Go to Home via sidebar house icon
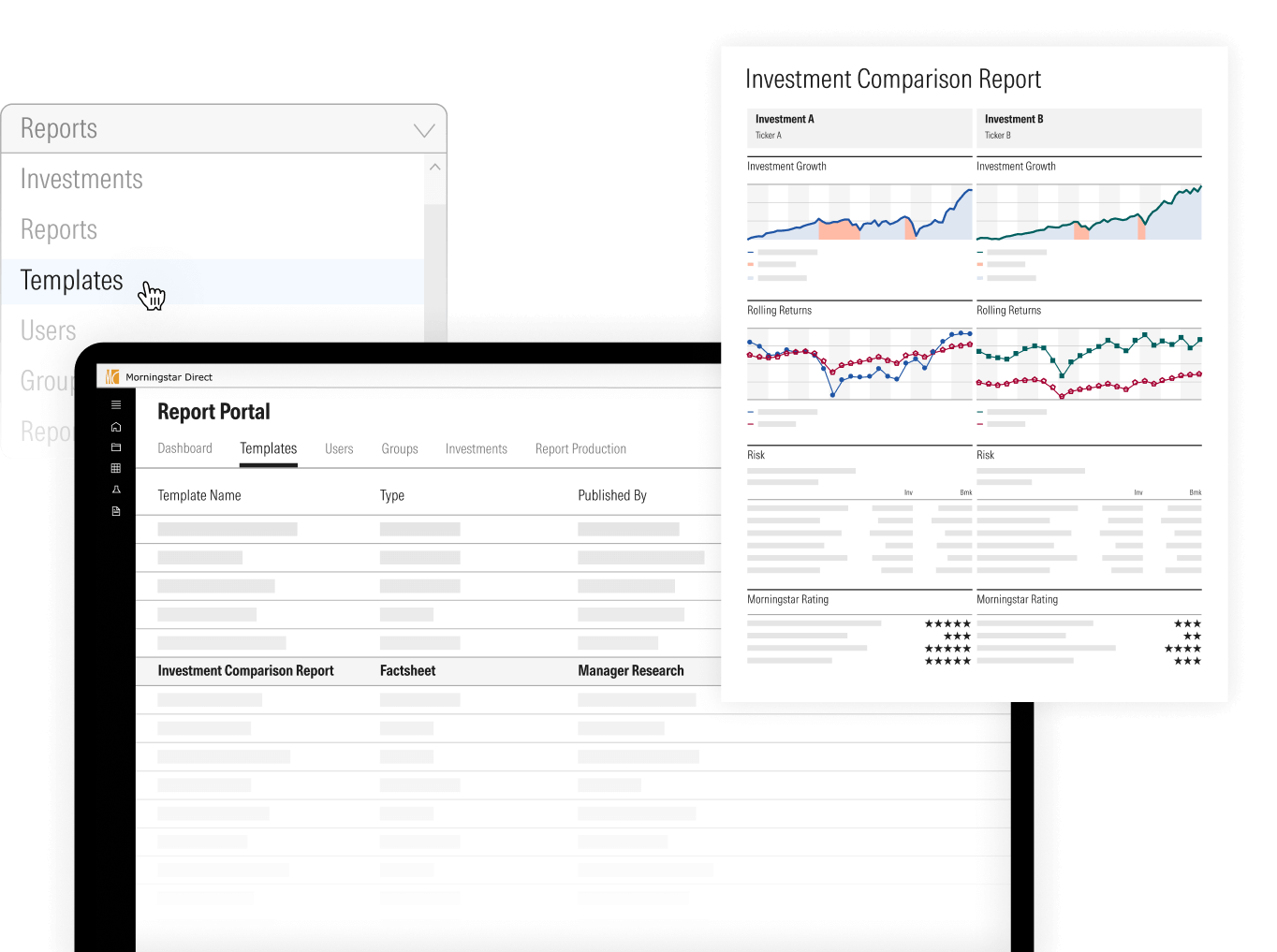Image resolution: width=1277 pixels, height=952 pixels. (116, 427)
